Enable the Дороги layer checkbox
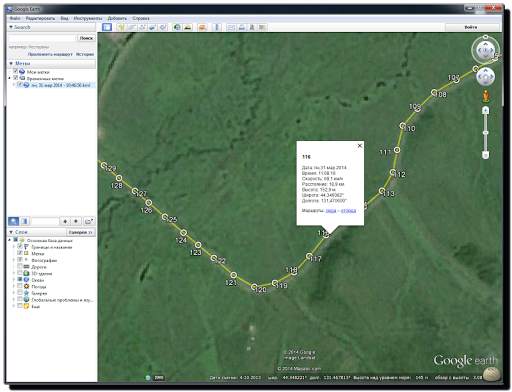The width and height of the screenshot is (512, 392). pos(20,266)
